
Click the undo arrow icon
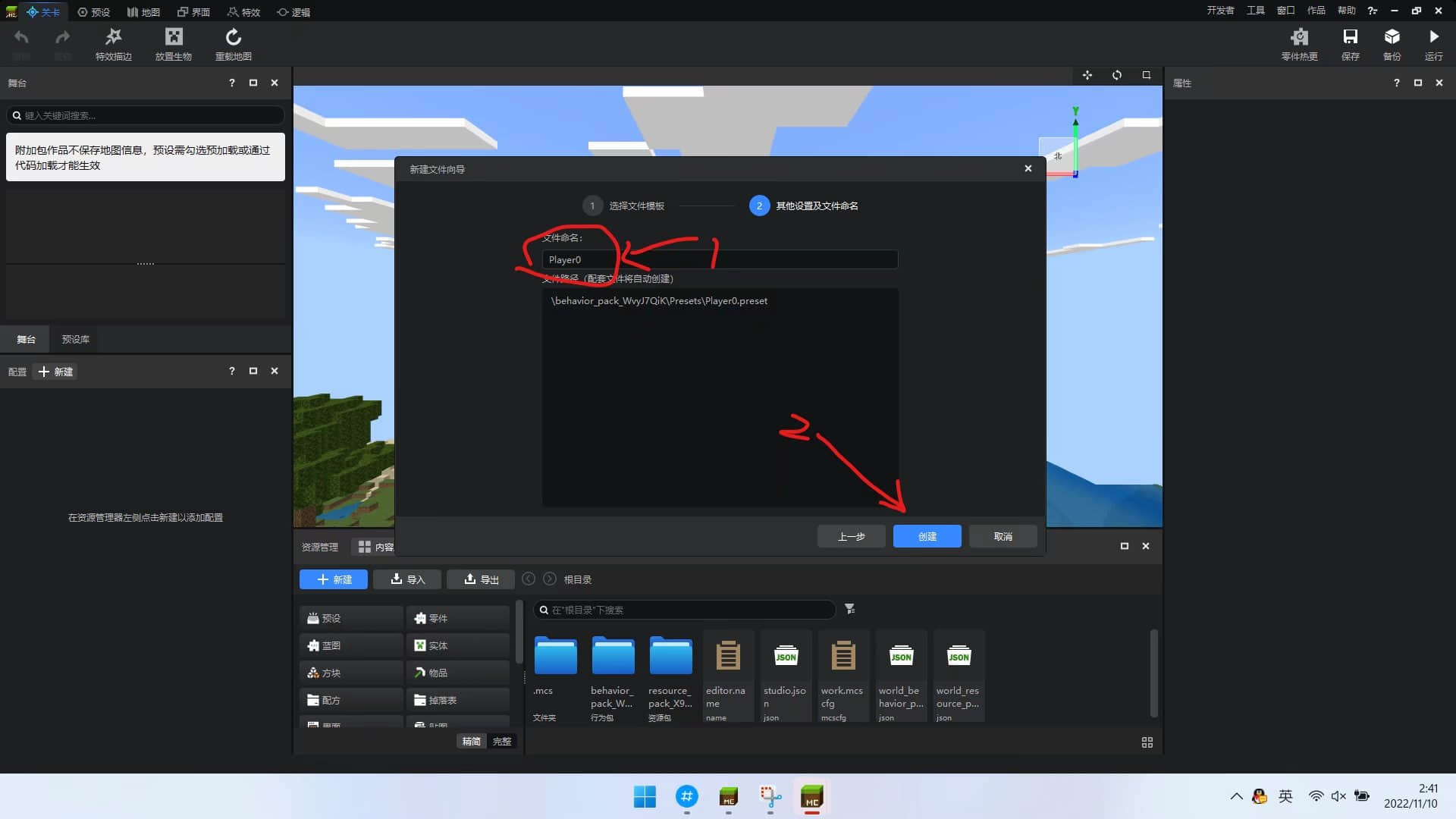[21, 37]
